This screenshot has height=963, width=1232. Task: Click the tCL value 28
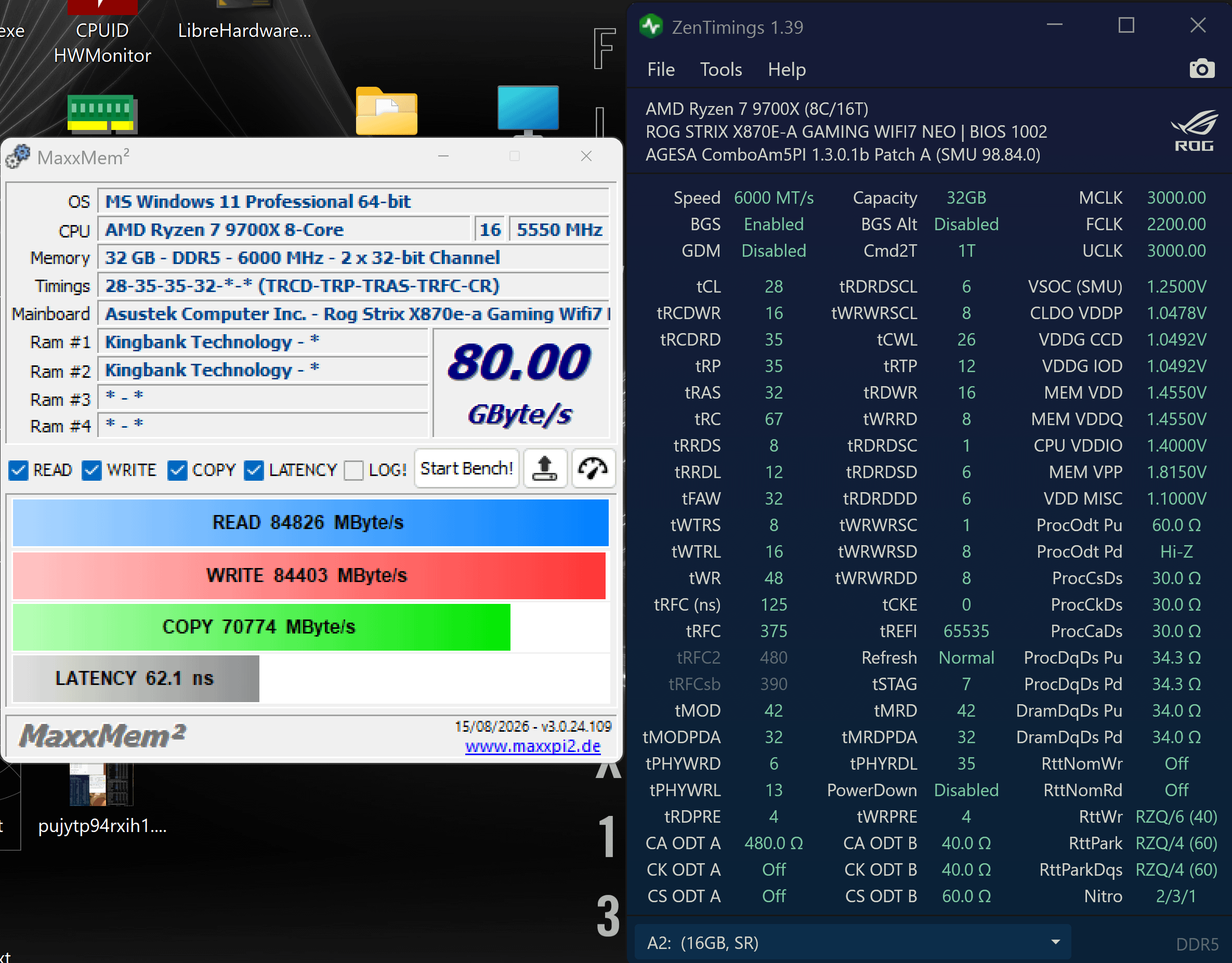(774, 286)
